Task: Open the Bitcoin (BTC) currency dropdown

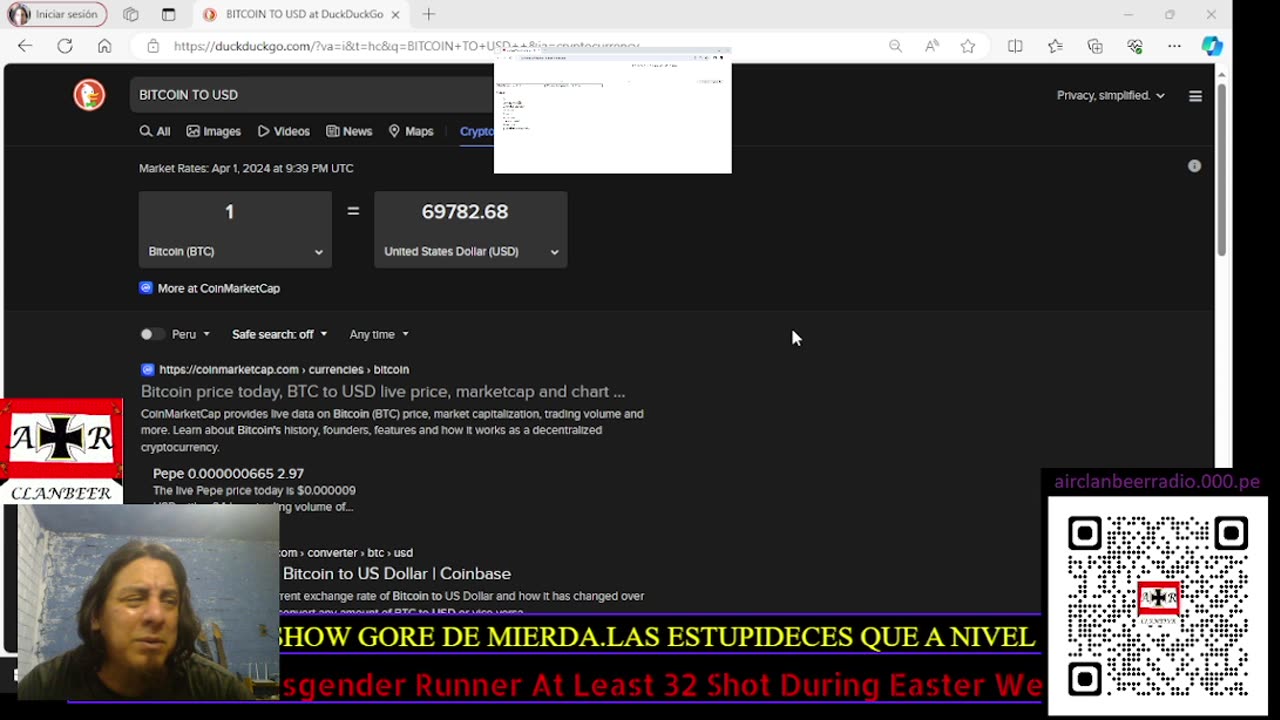Action: coord(235,251)
